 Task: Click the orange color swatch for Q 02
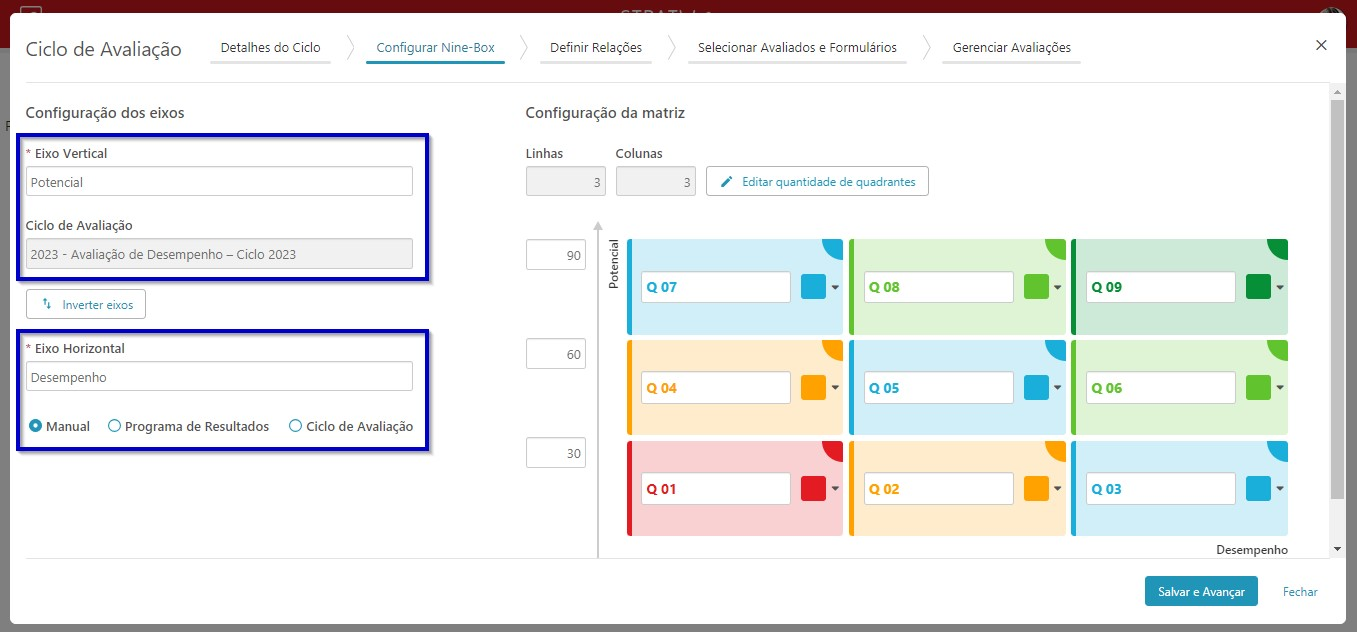(x=1036, y=489)
